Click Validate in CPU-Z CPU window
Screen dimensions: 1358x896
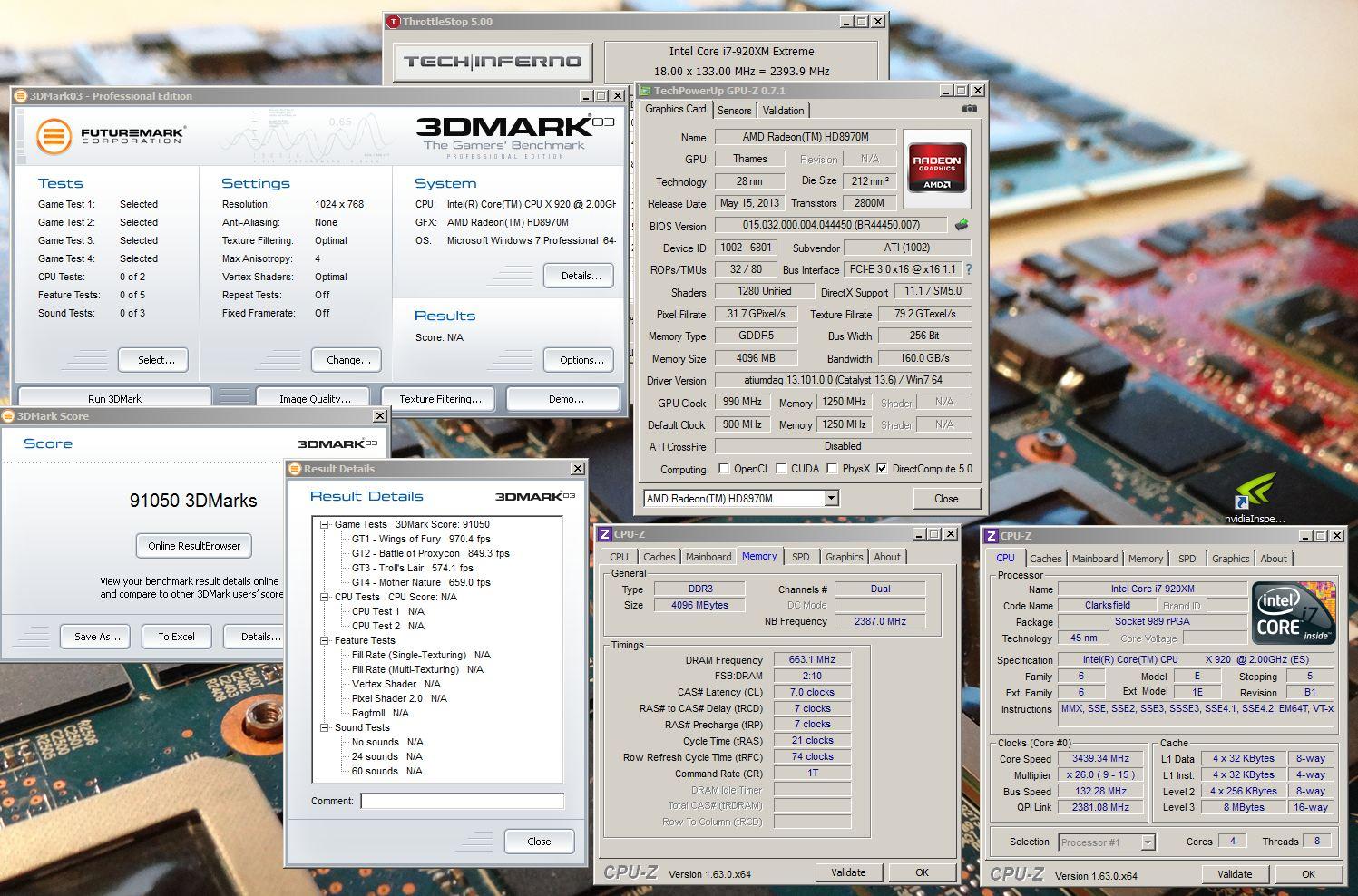click(1235, 874)
